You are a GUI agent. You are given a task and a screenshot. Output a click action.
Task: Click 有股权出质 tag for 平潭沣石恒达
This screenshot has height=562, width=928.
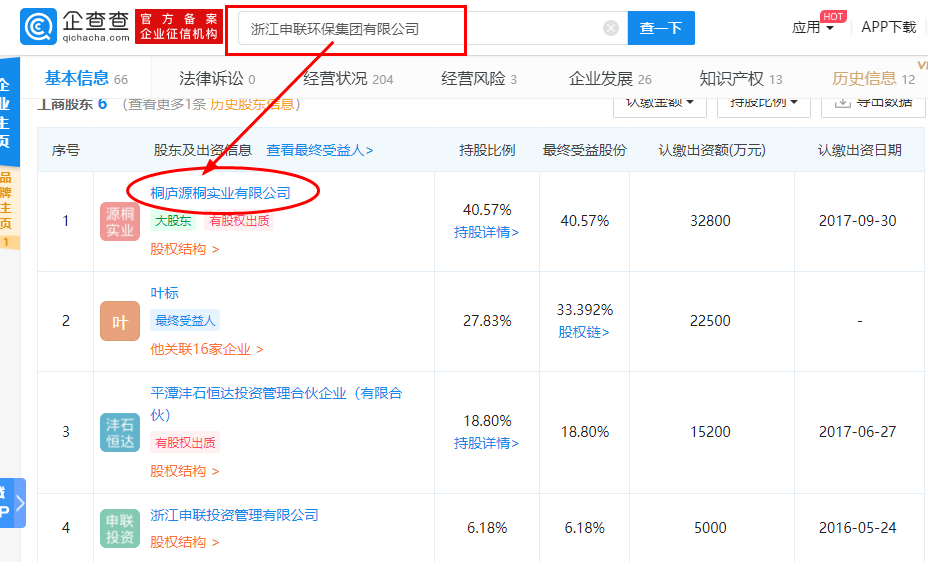pyautogui.click(x=185, y=443)
